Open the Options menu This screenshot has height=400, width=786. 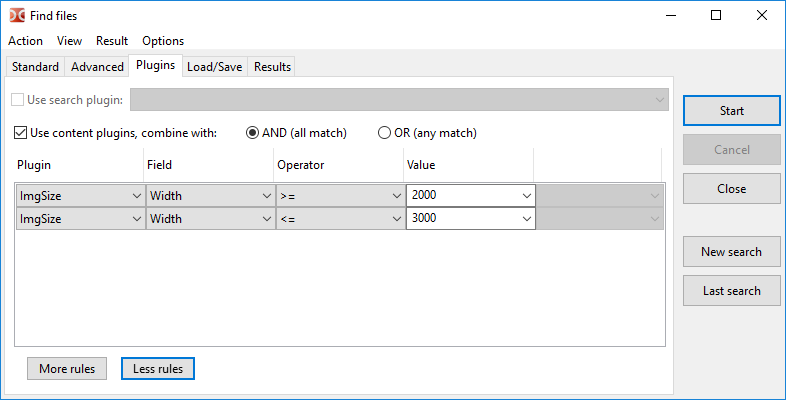[163, 41]
